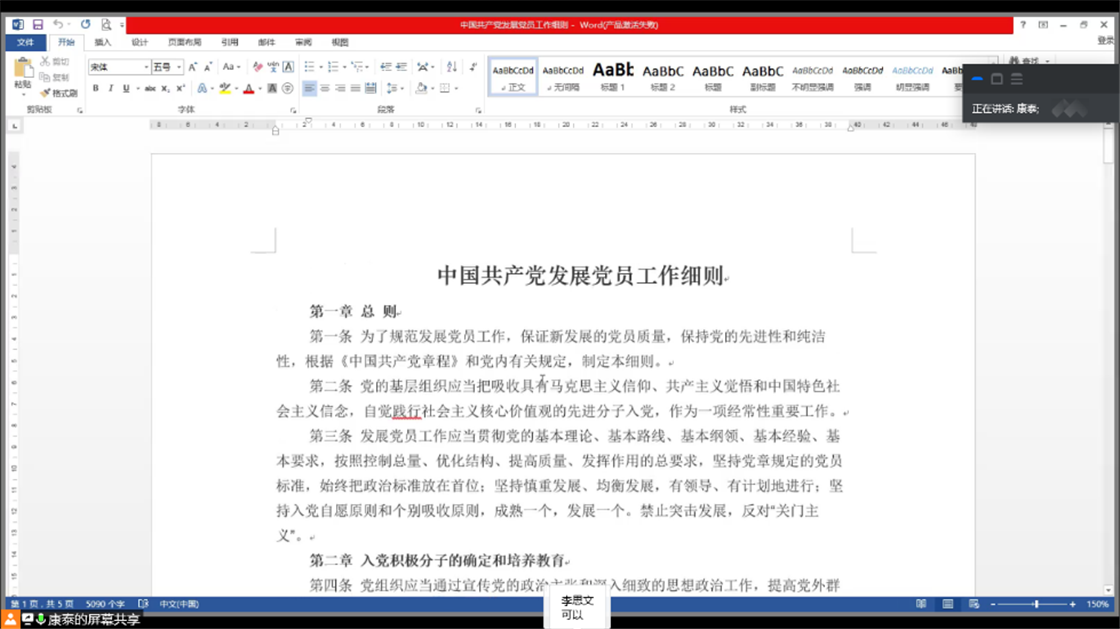Viewport: 1120px width, 629px height.
Task: Align the paragraph to the right
Action: 340,89
